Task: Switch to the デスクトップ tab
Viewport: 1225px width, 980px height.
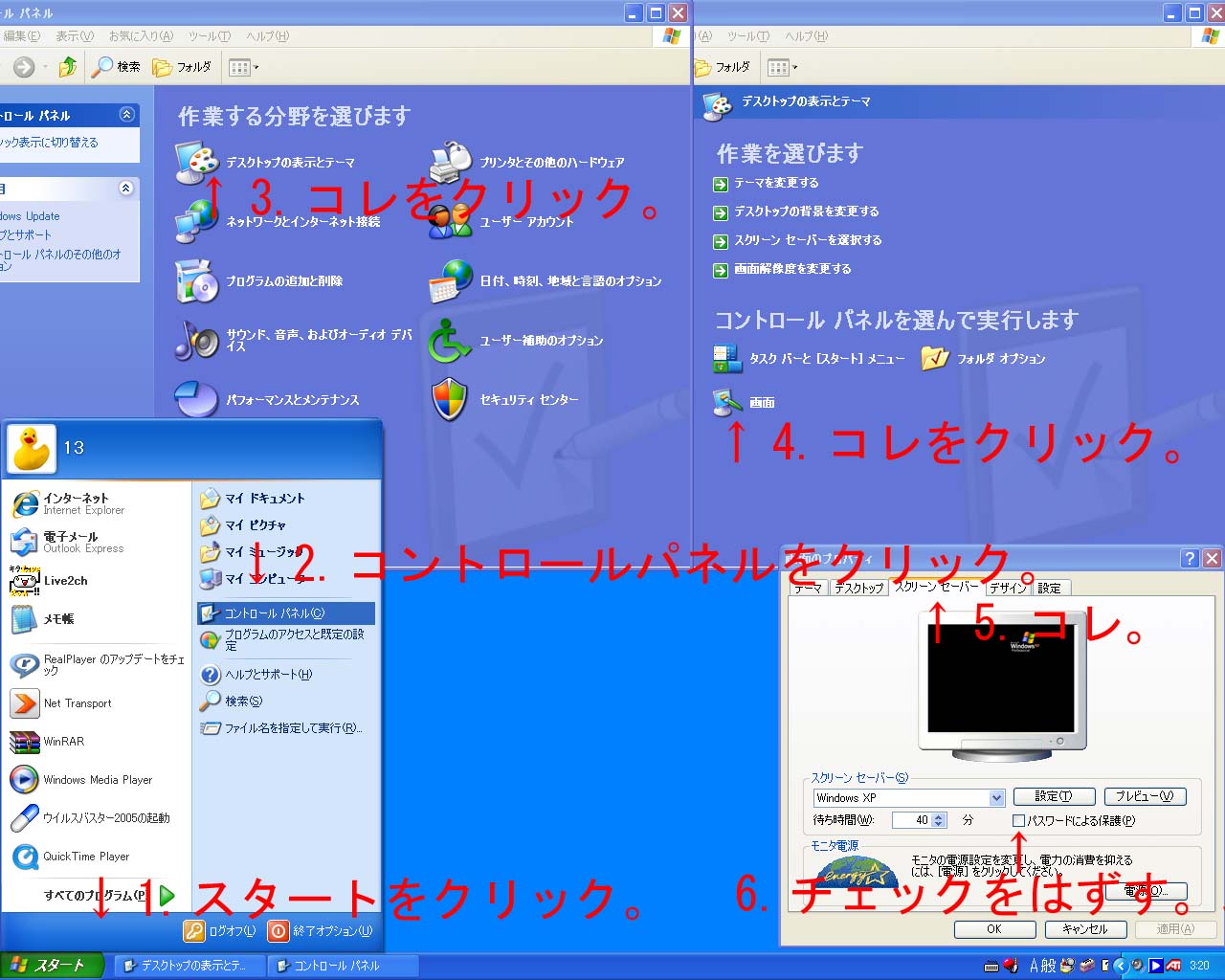Action: 858,589
